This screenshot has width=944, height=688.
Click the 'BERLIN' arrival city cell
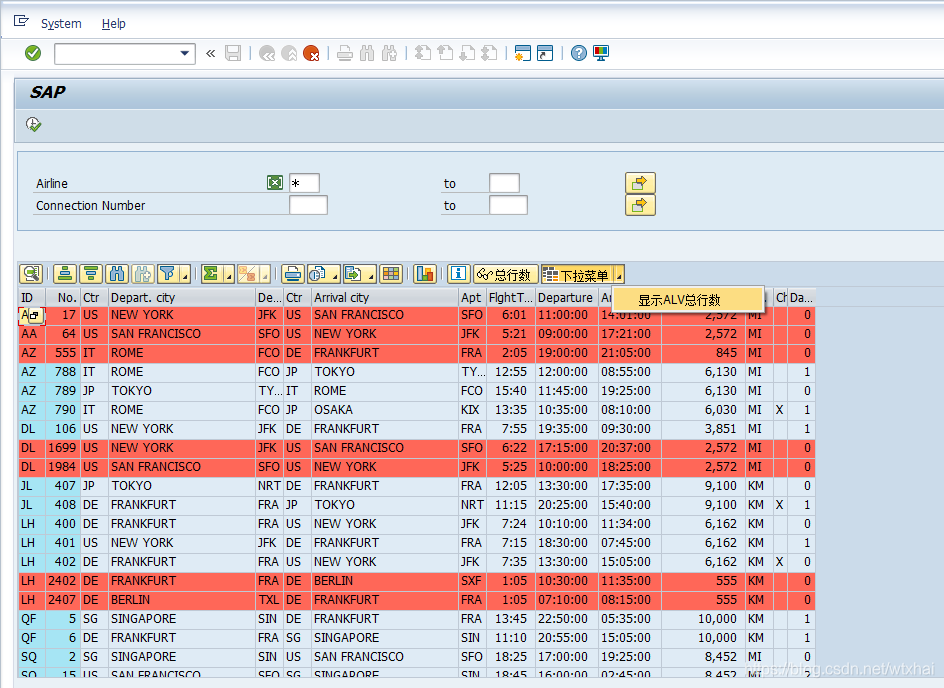tap(385, 581)
